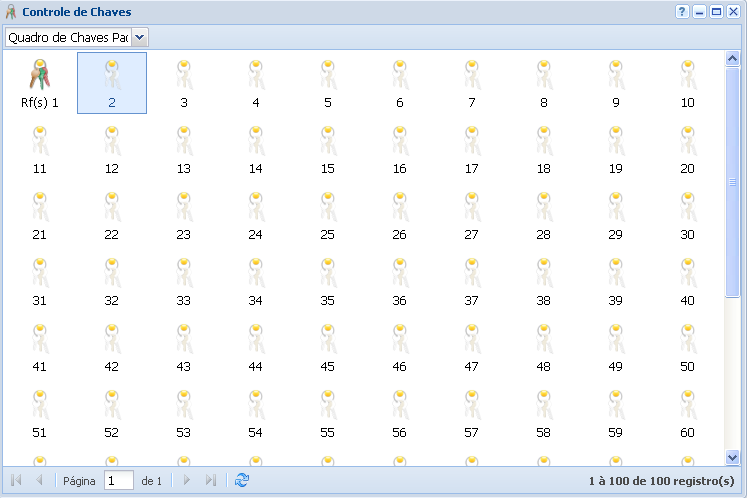Select key icon number 10
The height and width of the screenshot is (498, 747).
pos(687,76)
